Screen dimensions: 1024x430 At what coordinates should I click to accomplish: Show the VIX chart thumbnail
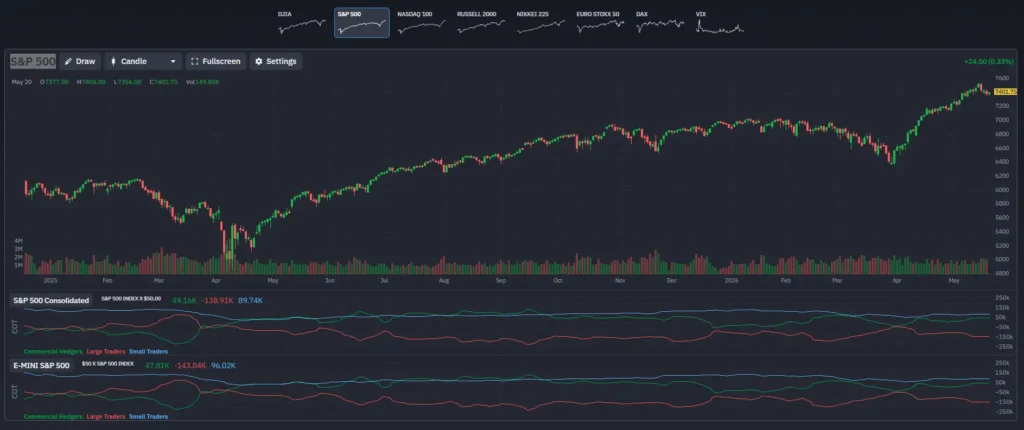point(720,23)
